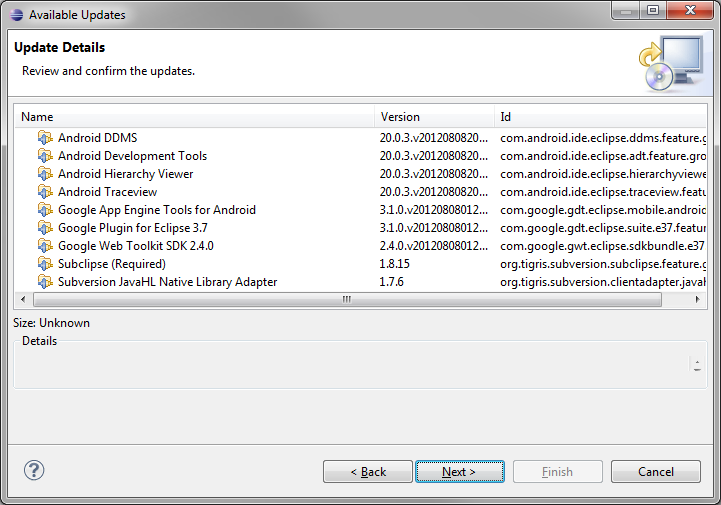Select the Android Hierarchy Viewer name
Image resolution: width=721 pixels, height=505 pixels.
126,173
